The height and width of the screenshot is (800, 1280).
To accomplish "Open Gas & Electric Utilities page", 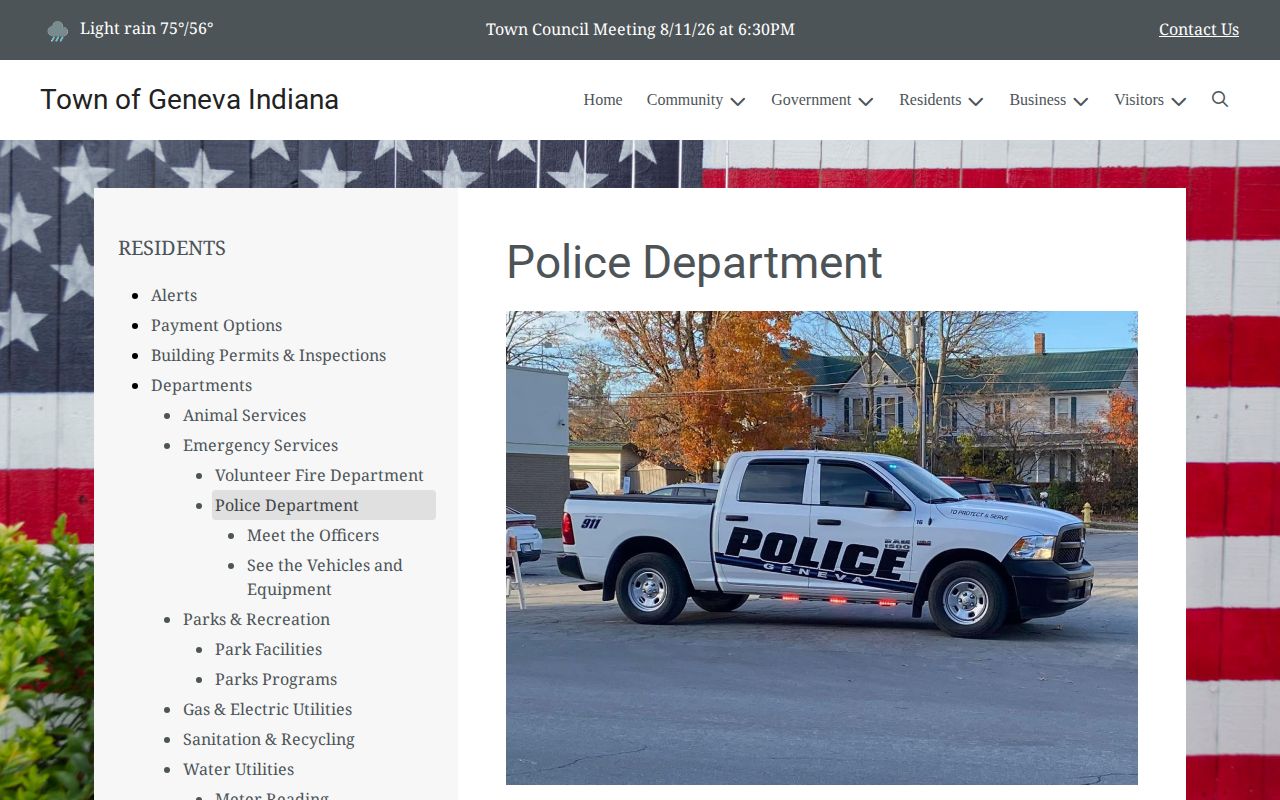I will 267,709.
